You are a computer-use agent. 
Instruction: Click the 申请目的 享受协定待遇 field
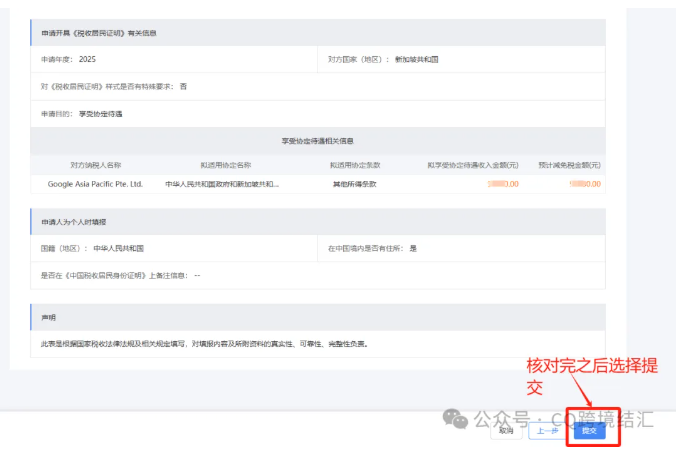(82, 114)
